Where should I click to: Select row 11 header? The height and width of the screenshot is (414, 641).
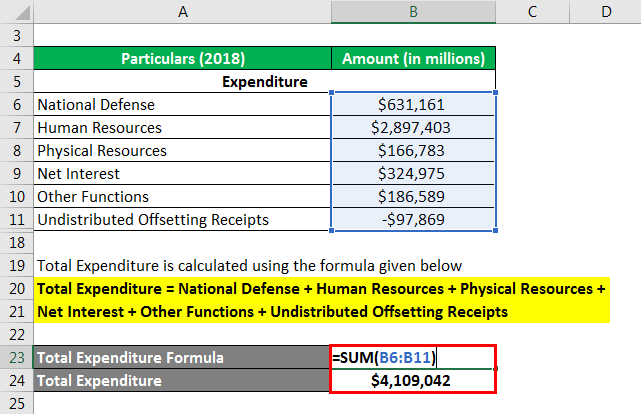[17, 219]
